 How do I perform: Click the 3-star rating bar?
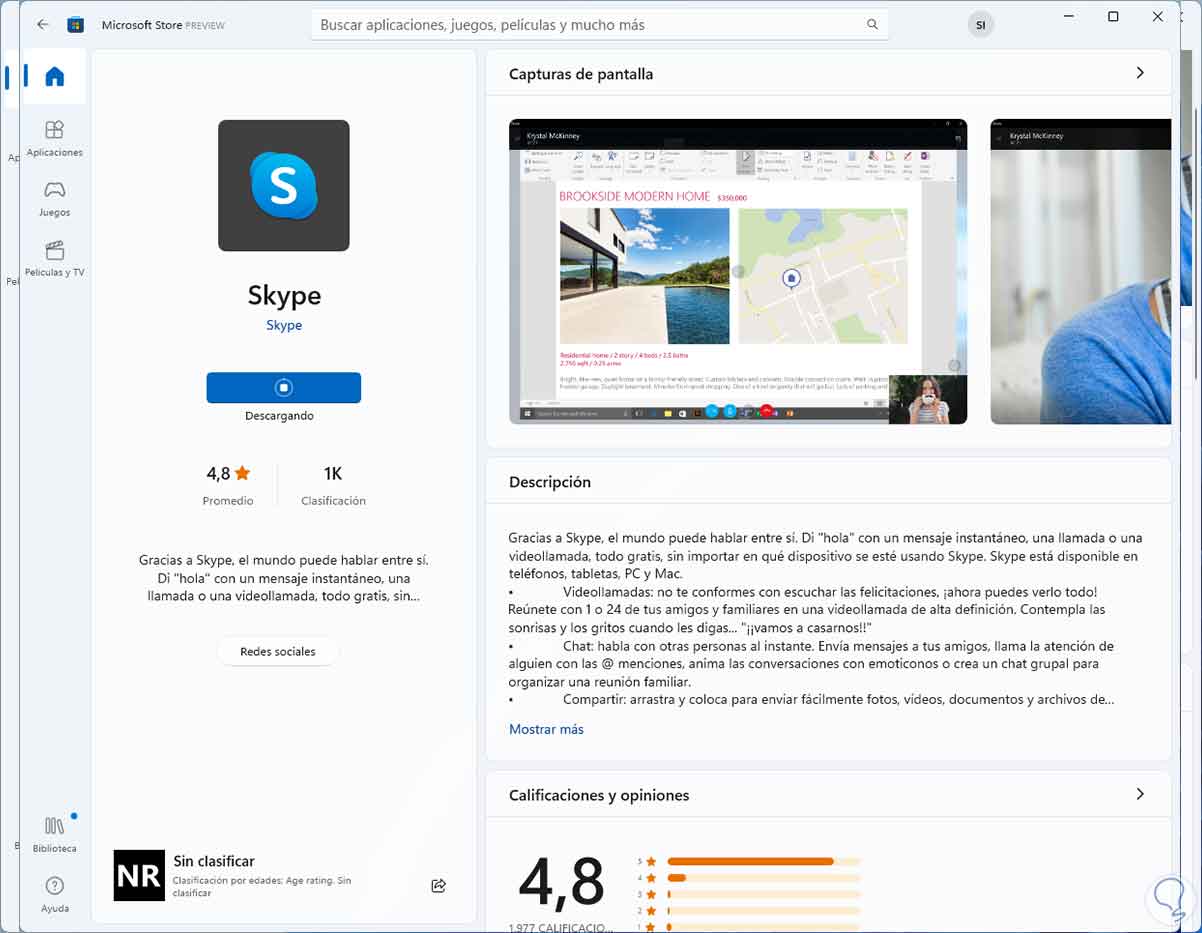(764, 894)
